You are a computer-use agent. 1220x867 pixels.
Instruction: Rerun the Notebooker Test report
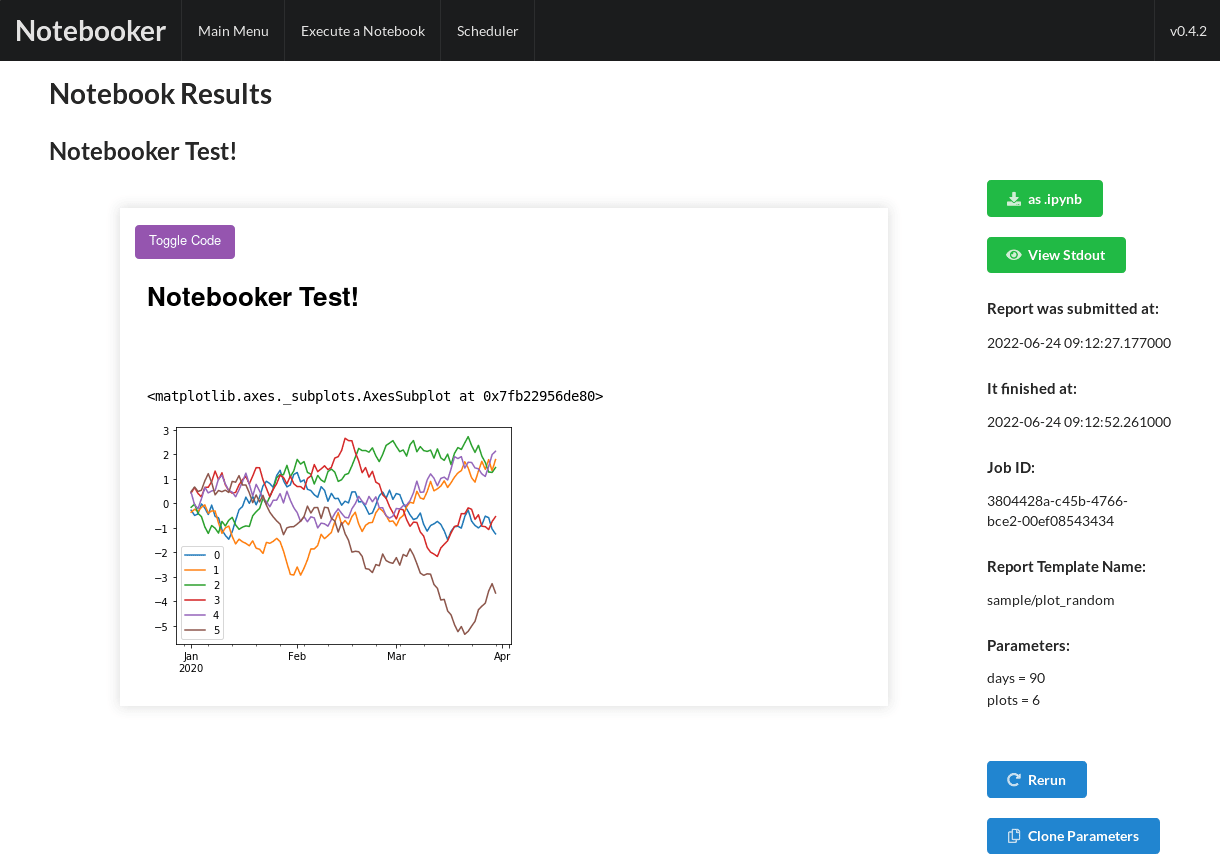click(x=1036, y=779)
